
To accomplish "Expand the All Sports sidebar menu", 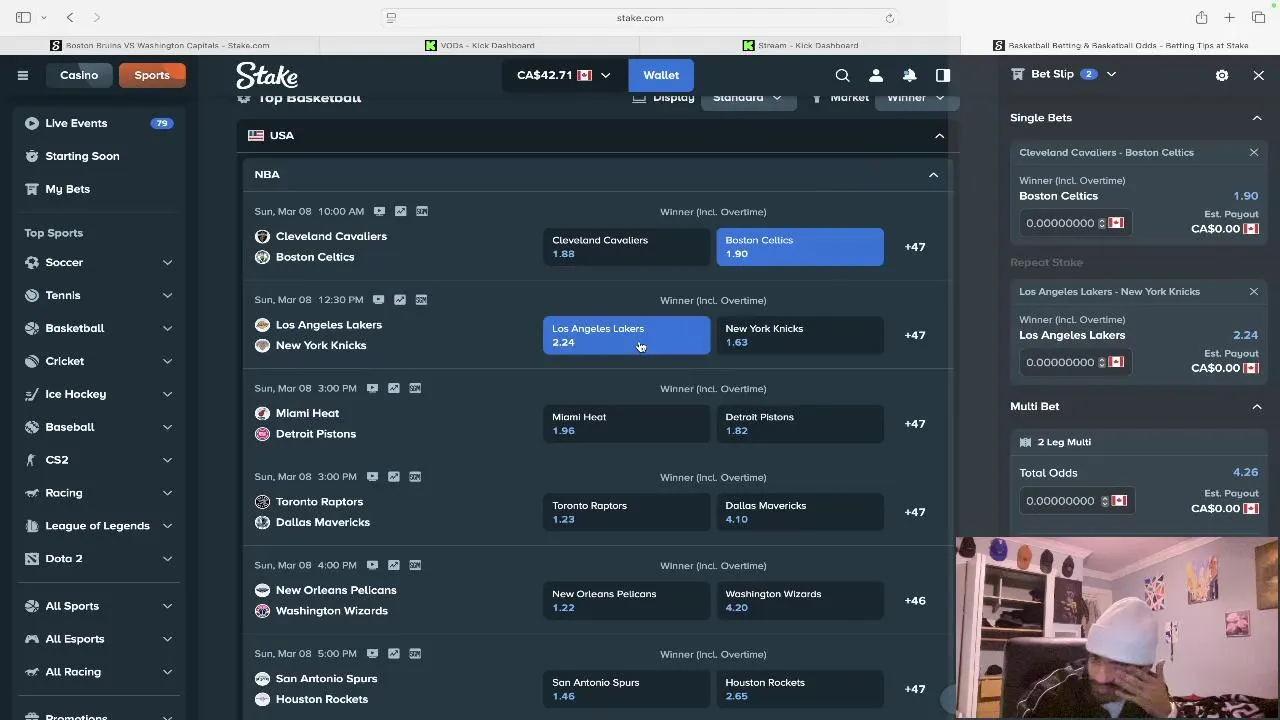I will pyautogui.click(x=167, y=606).
